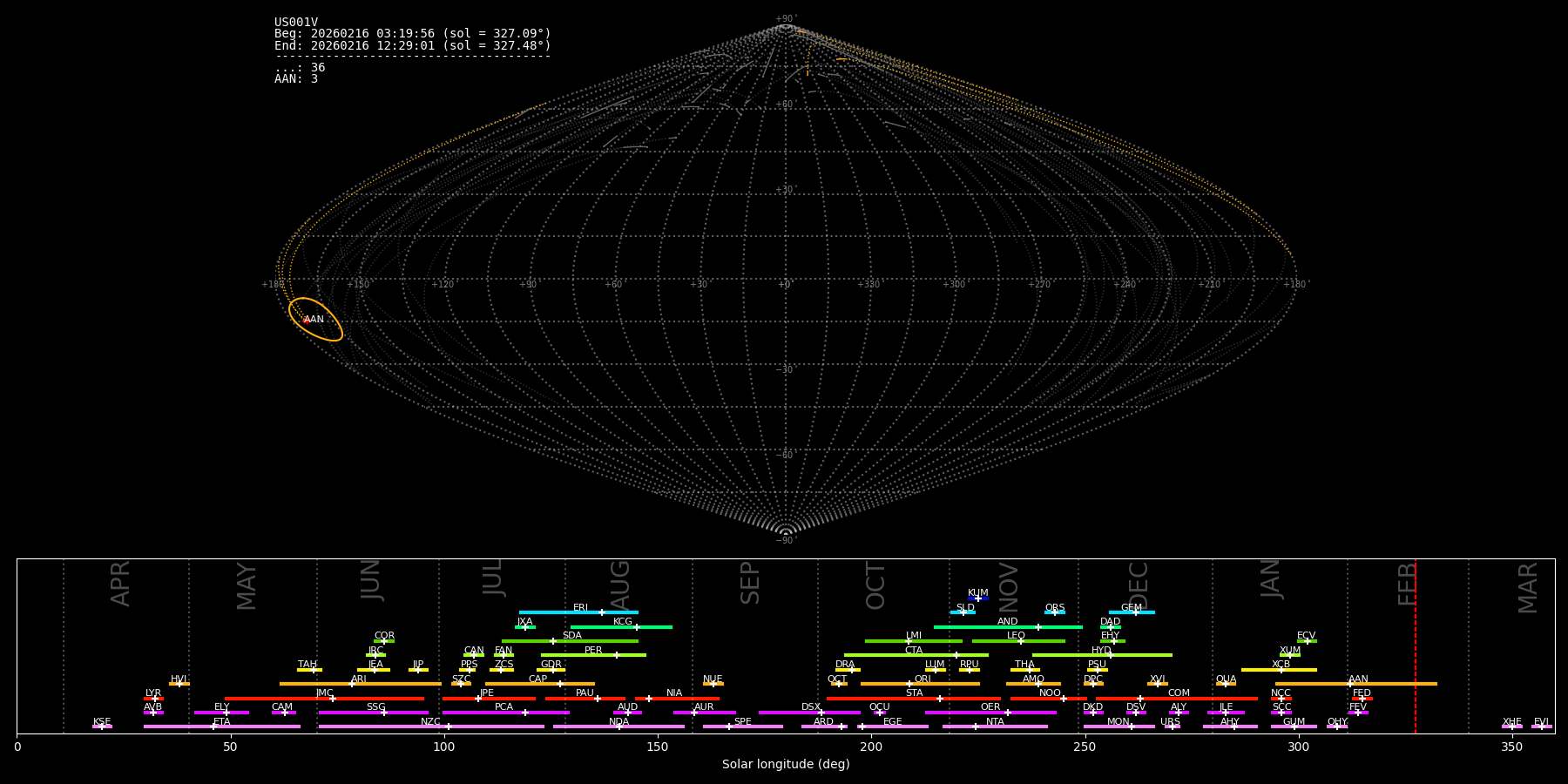Click the Solar longitude axis label
1568x784 pixels.
[785, 765]
